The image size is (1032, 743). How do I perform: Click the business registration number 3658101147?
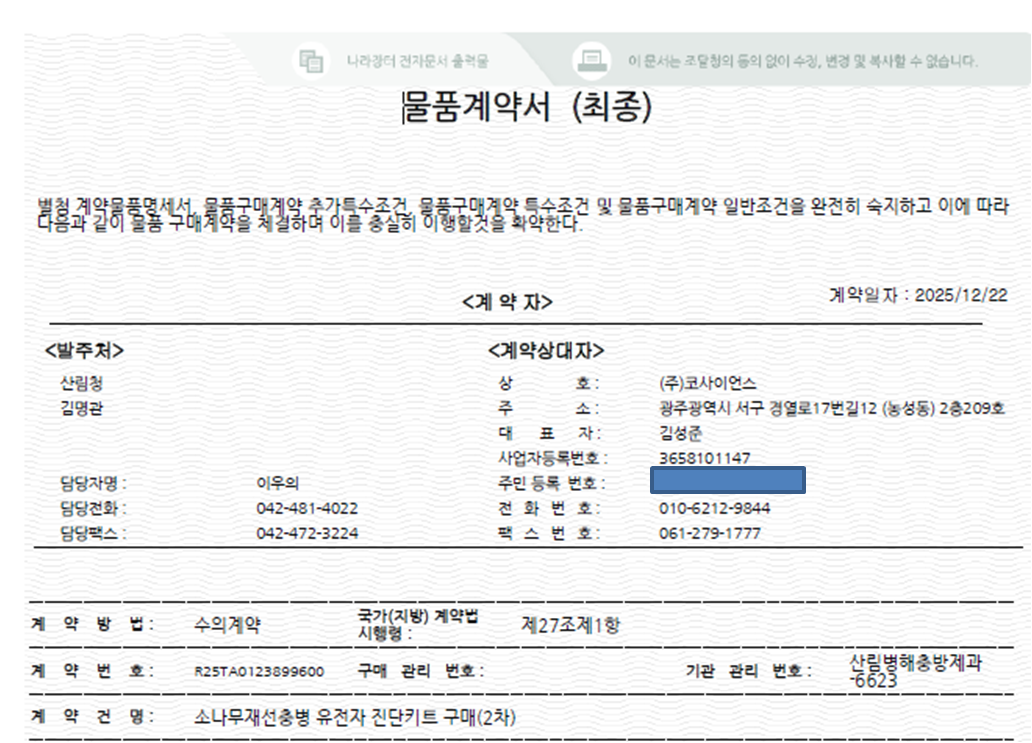tap(704, 458)
